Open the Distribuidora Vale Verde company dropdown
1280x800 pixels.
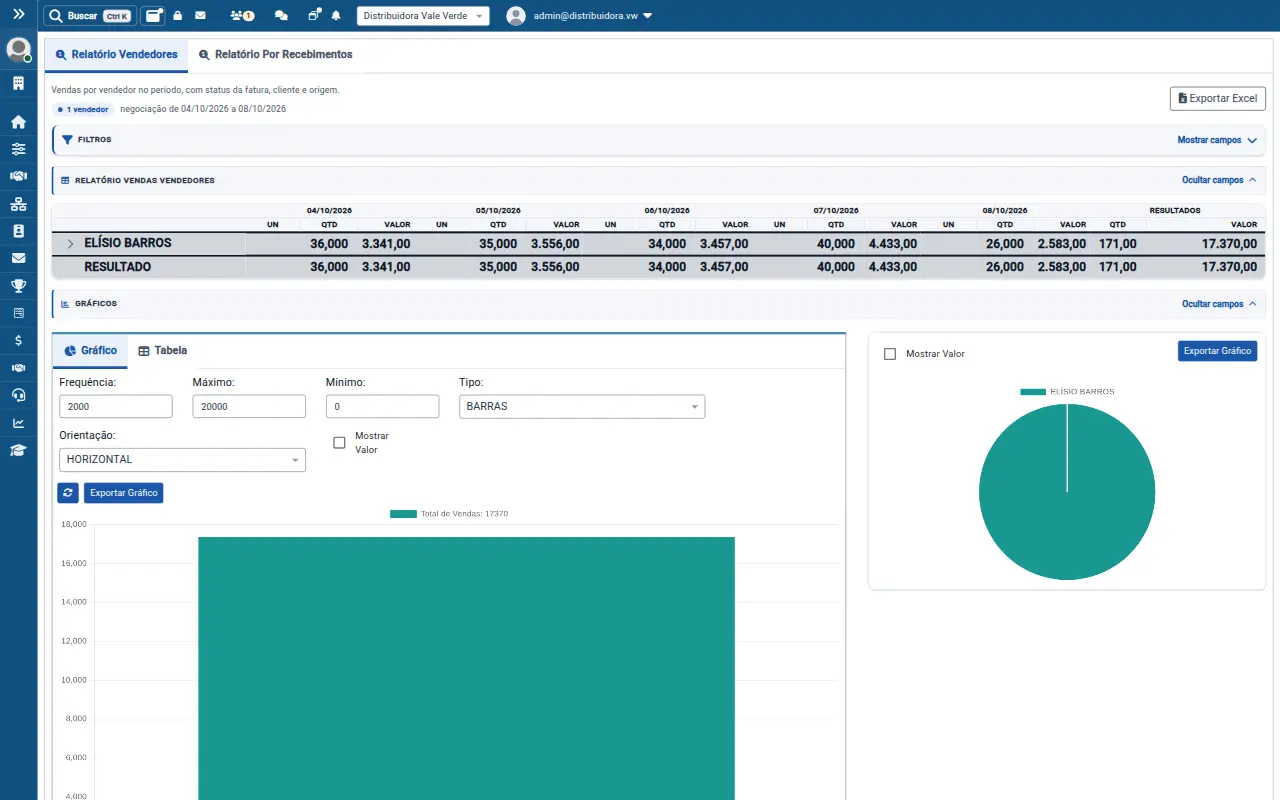click(x=423, y=16)
